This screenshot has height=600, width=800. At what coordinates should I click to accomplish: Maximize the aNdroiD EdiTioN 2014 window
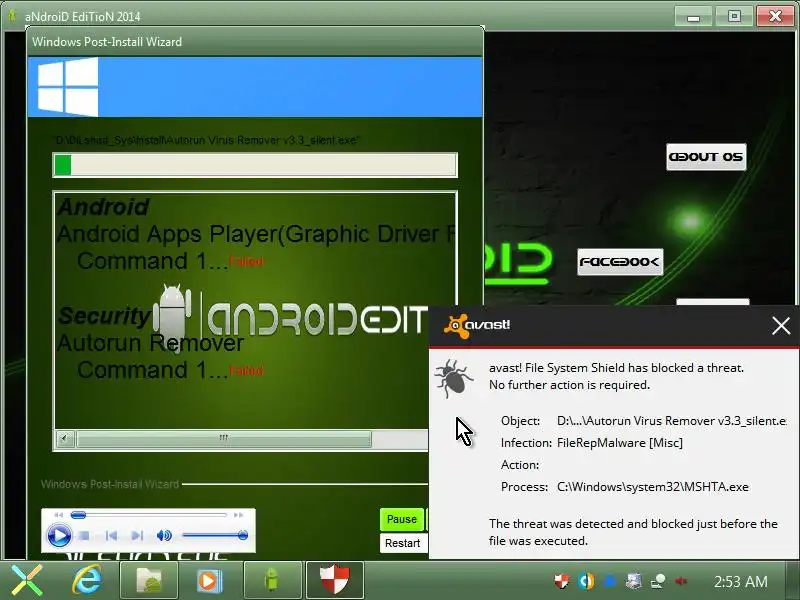click(734, 17)
